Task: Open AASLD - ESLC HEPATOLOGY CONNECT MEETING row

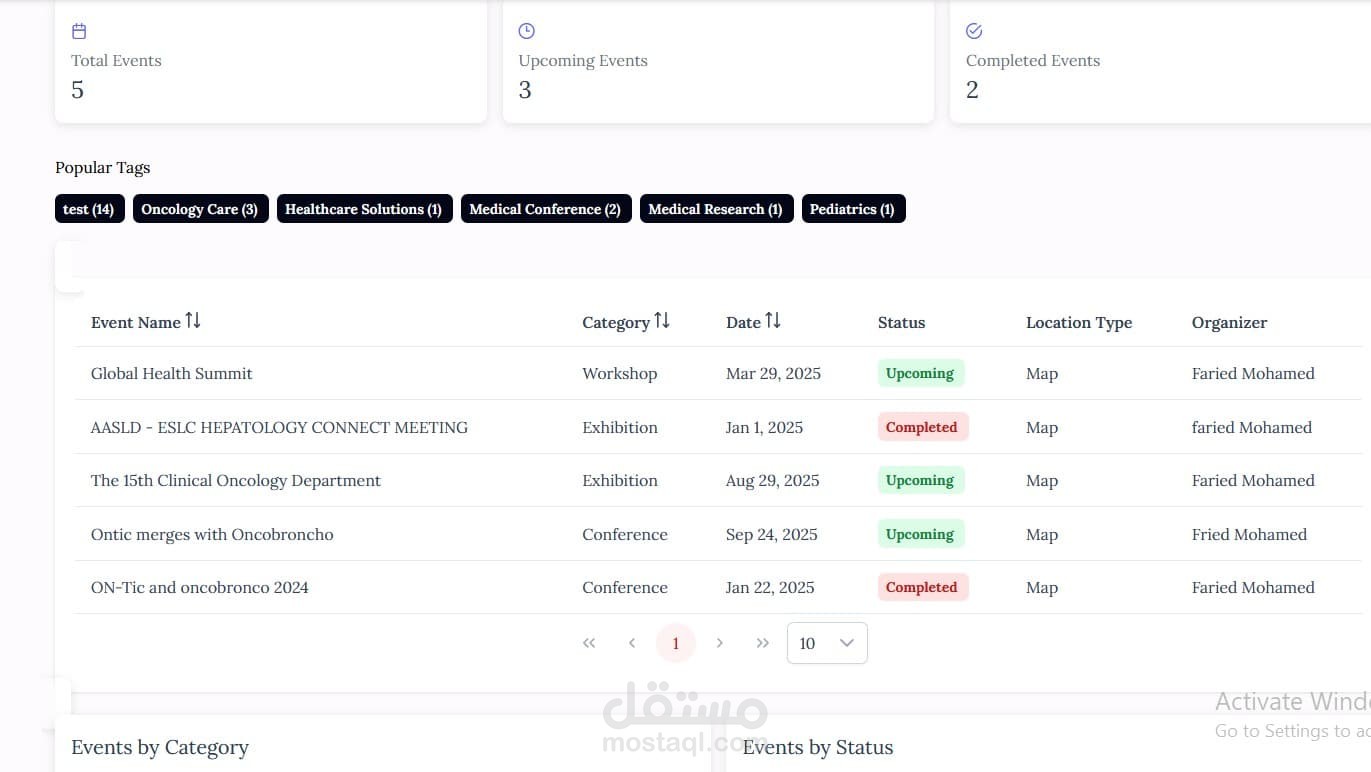Action: (x=718, y=427)
